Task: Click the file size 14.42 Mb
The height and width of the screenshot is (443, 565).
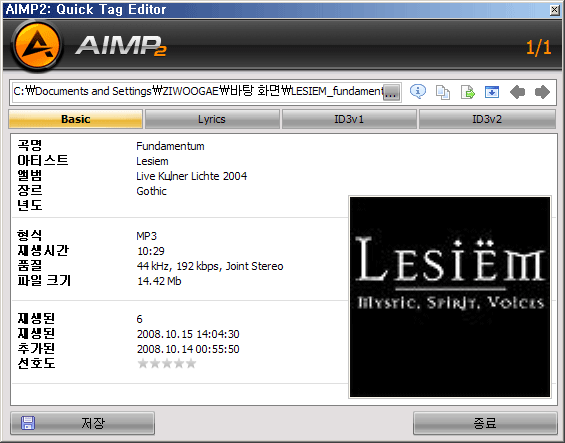Action: [159, 281]
